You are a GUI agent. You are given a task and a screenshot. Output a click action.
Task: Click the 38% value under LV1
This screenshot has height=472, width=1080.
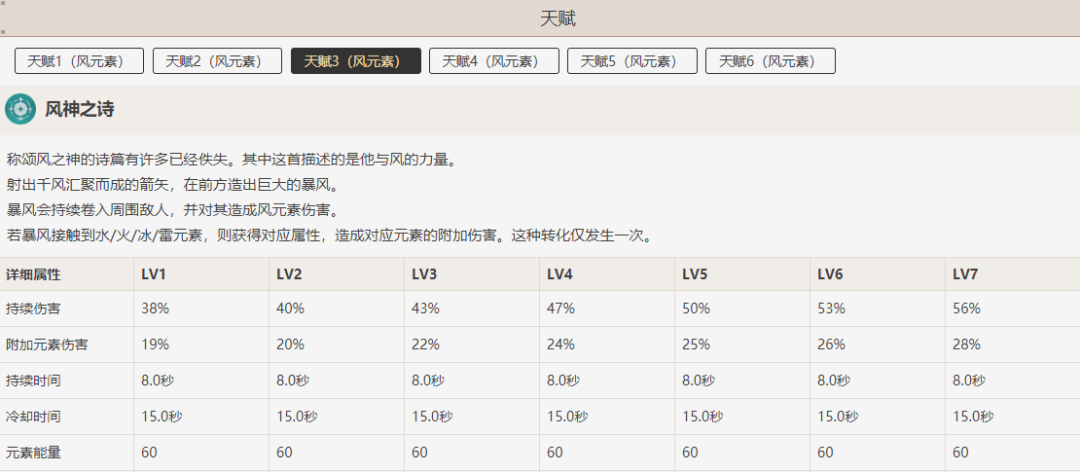click(x=155, y=309)
